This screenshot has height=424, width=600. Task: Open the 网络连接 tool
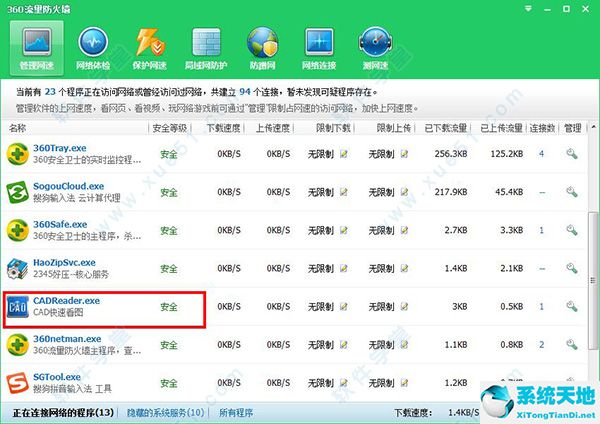(319, 48)
